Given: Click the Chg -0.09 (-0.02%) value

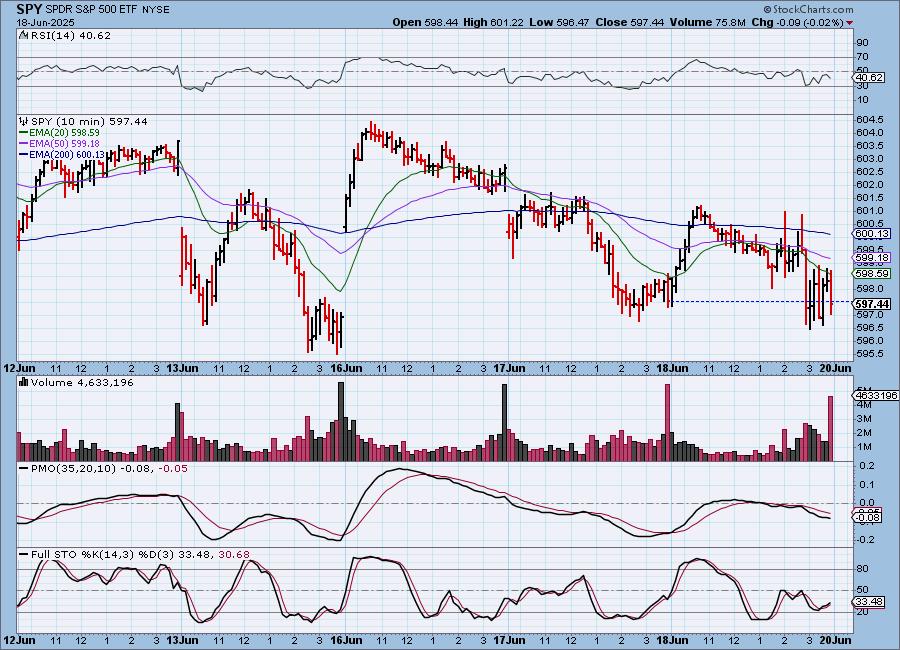Looking at the screenshot, I should click(x=797, y=22).
